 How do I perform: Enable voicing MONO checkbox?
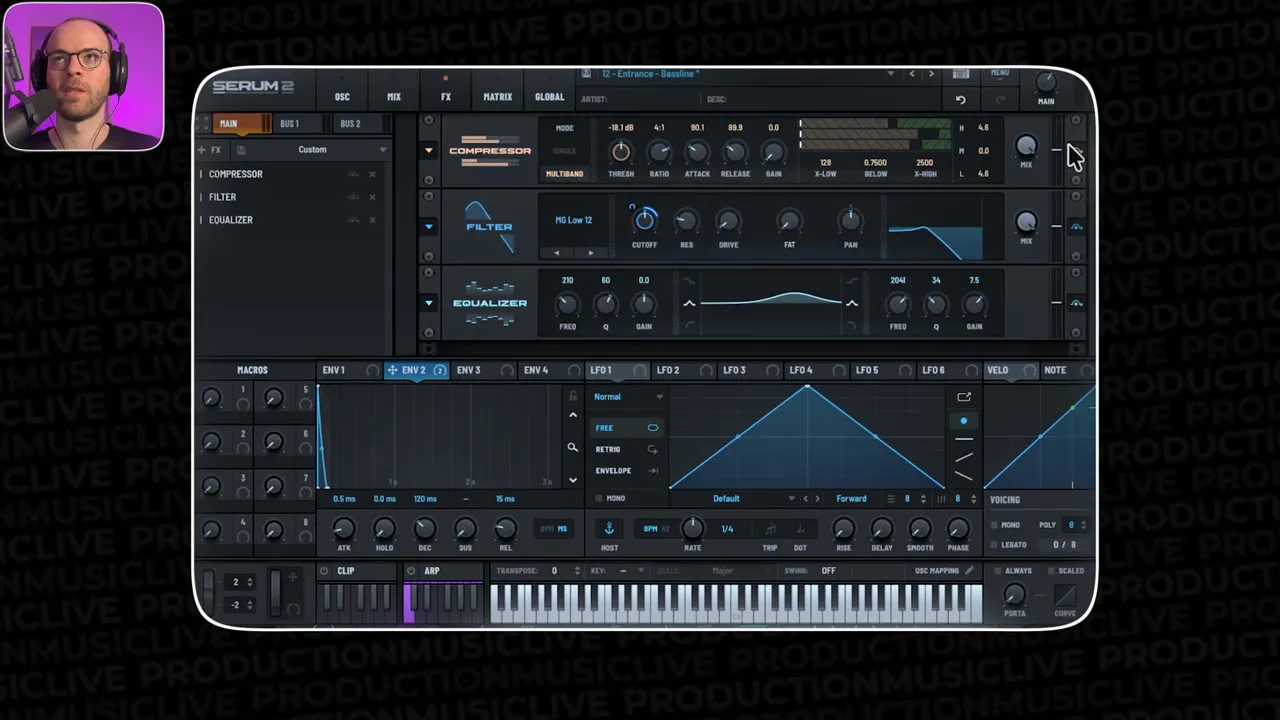tap(993, 525)
